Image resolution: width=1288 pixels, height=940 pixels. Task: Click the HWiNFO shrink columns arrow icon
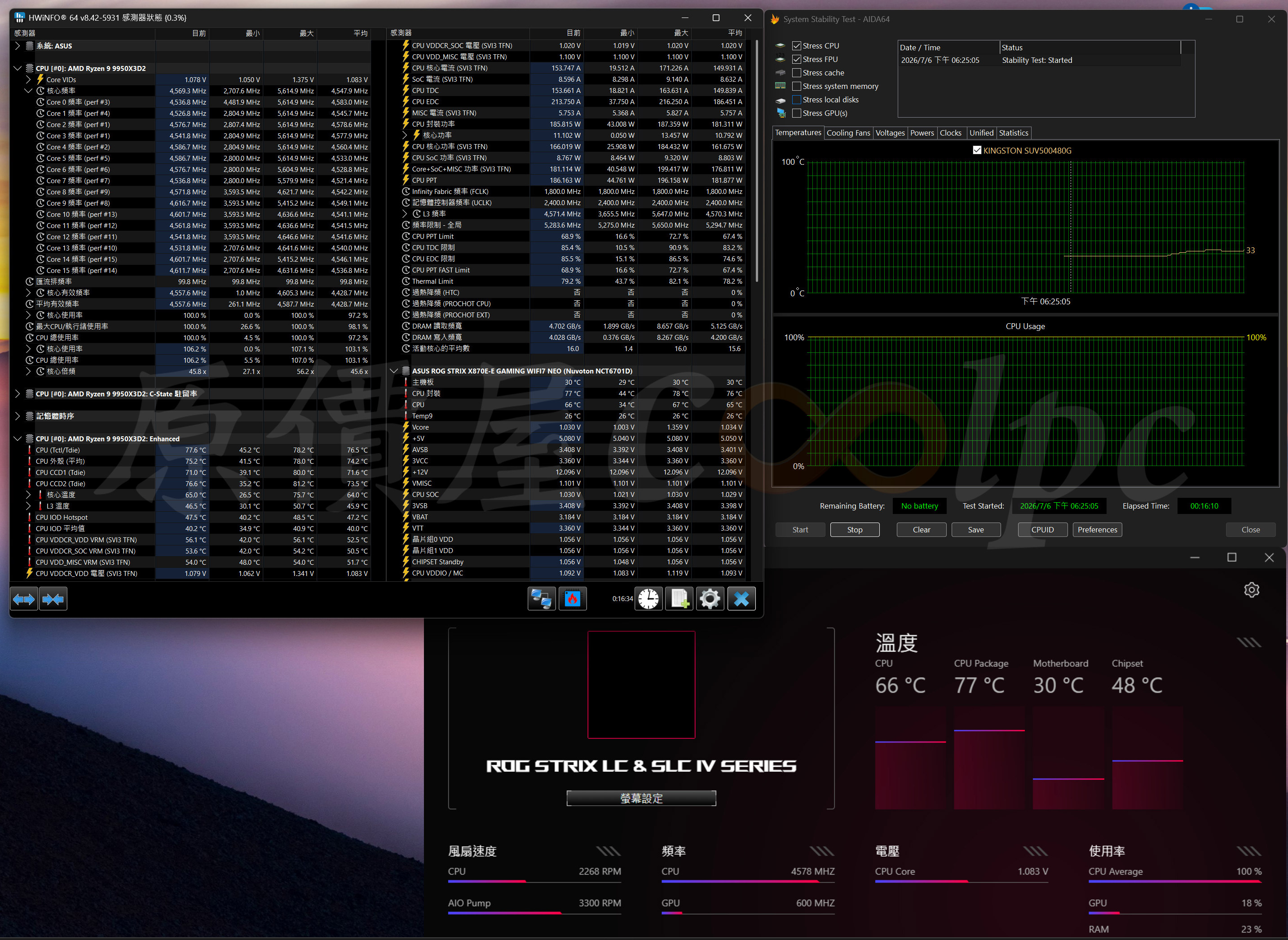(x=53, y=598)
